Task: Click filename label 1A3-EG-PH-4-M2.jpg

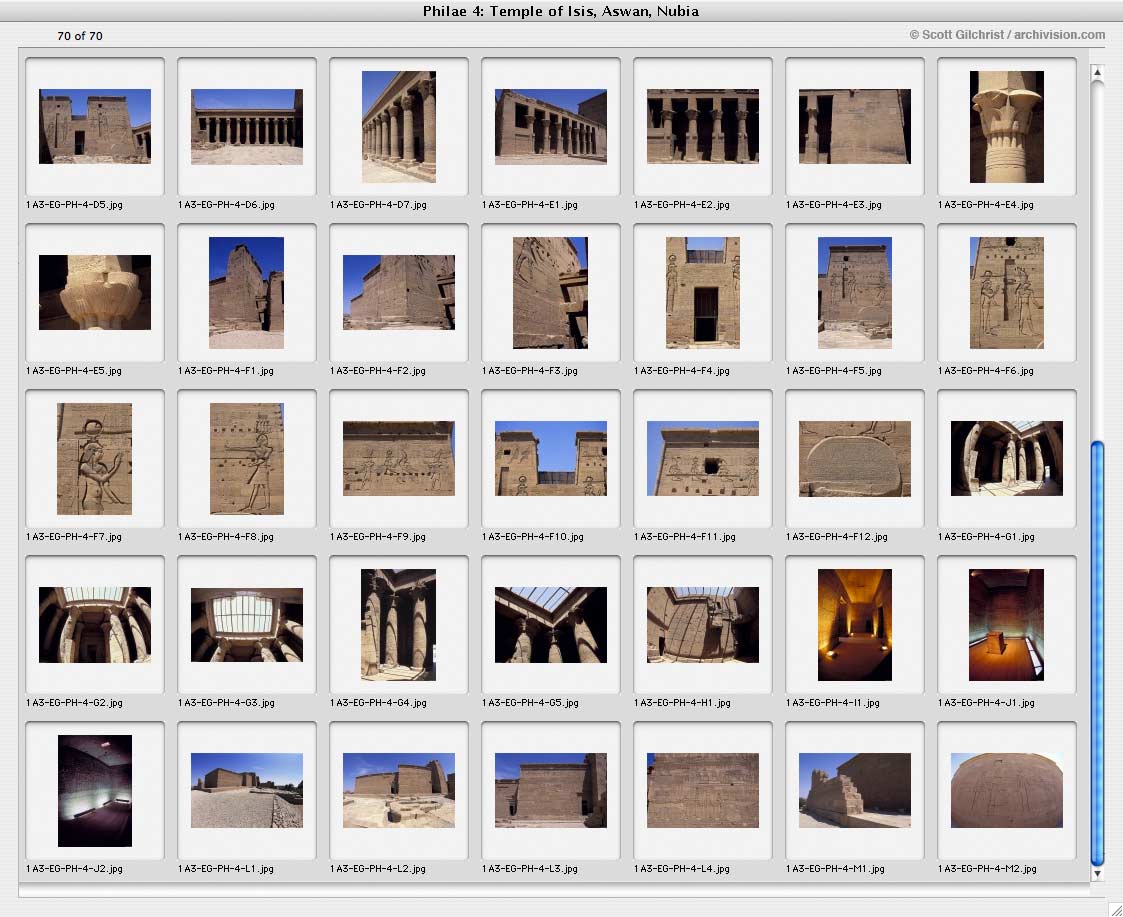Action: (x=987, y=869)
